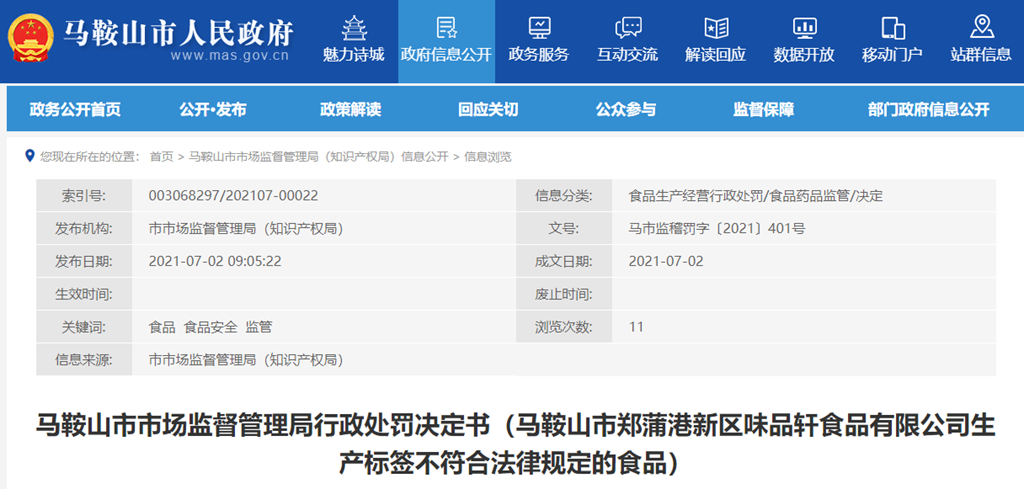The image size is (1024, 489).
Task: Click the 信息浏览 breadcrumb
Action: (488, 157)
